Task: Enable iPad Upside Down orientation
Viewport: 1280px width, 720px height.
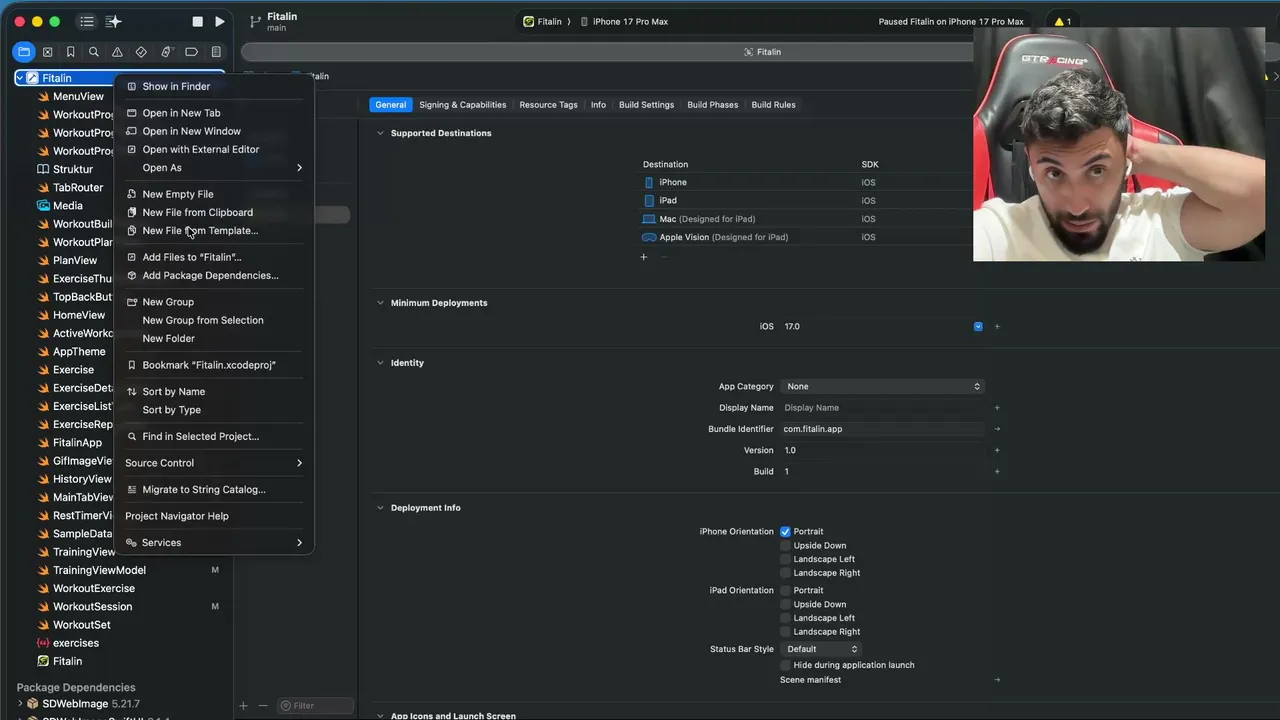Action: [785, 605]
